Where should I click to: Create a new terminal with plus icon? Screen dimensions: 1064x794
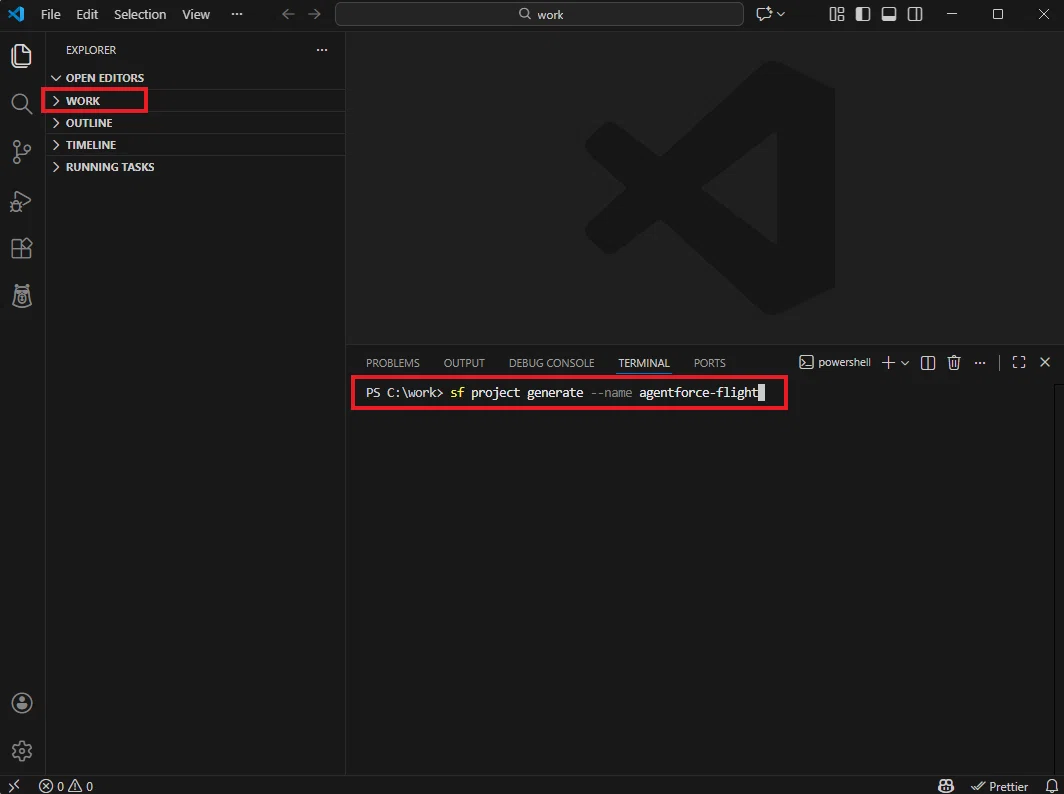888,362
